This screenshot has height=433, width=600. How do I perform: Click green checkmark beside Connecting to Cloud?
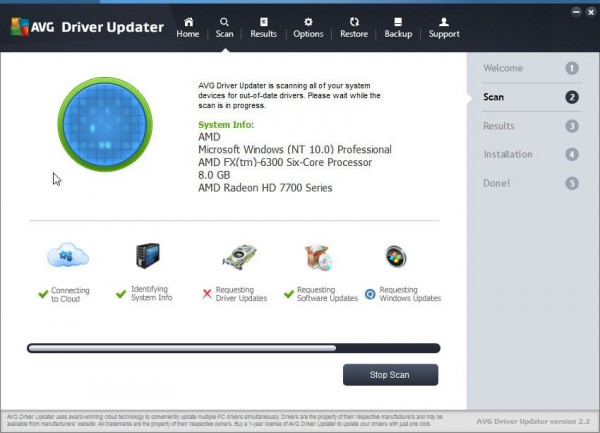pyautogui.click(x=43, y=294)
